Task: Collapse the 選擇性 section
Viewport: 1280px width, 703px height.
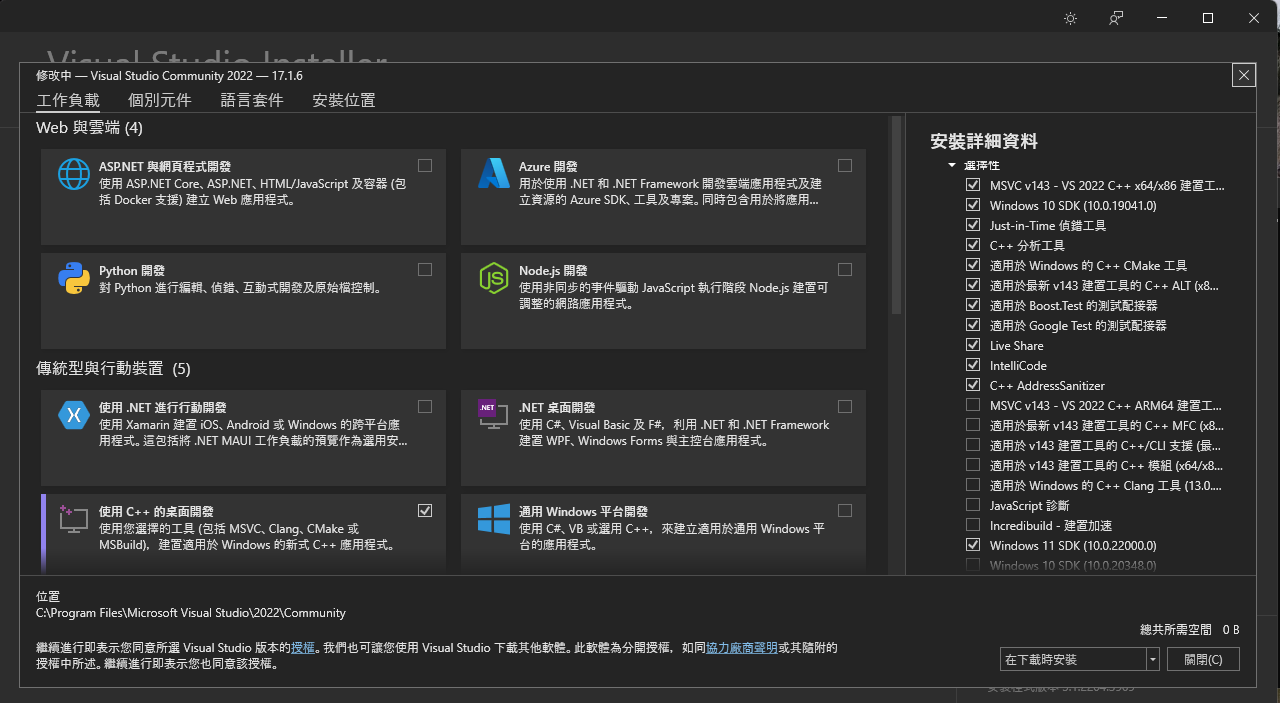Action: 952,165
